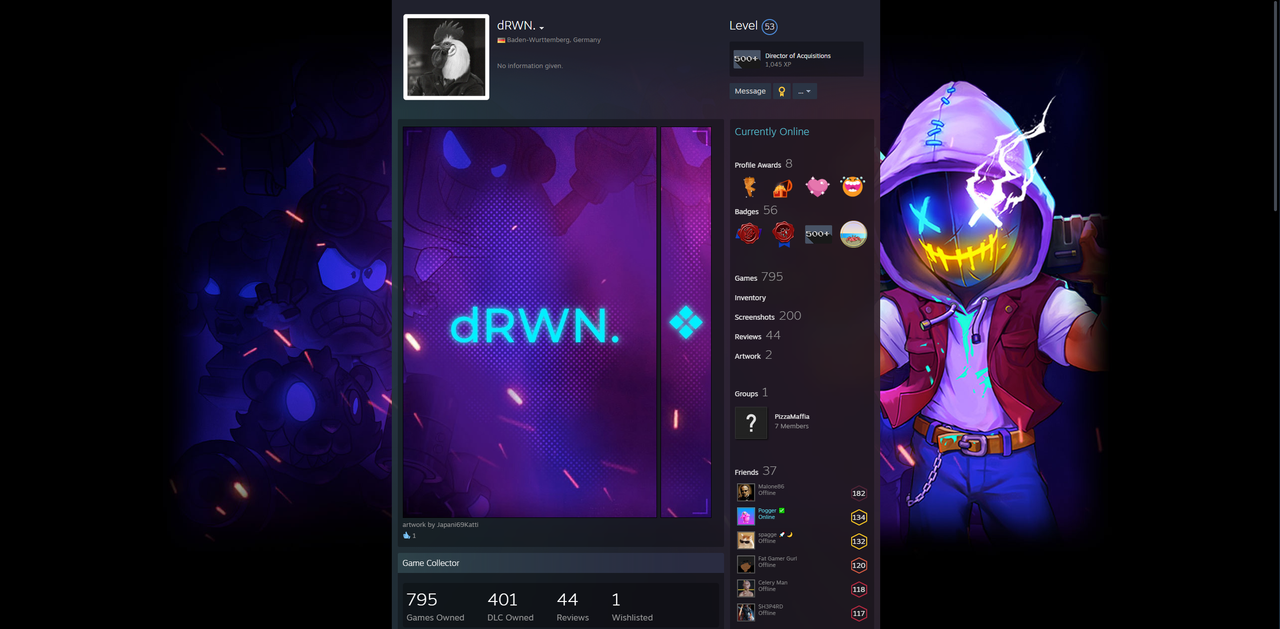Click the level 117 hexagon next to SH3P4RD
1280x629 pixels.
coord(858,613)
